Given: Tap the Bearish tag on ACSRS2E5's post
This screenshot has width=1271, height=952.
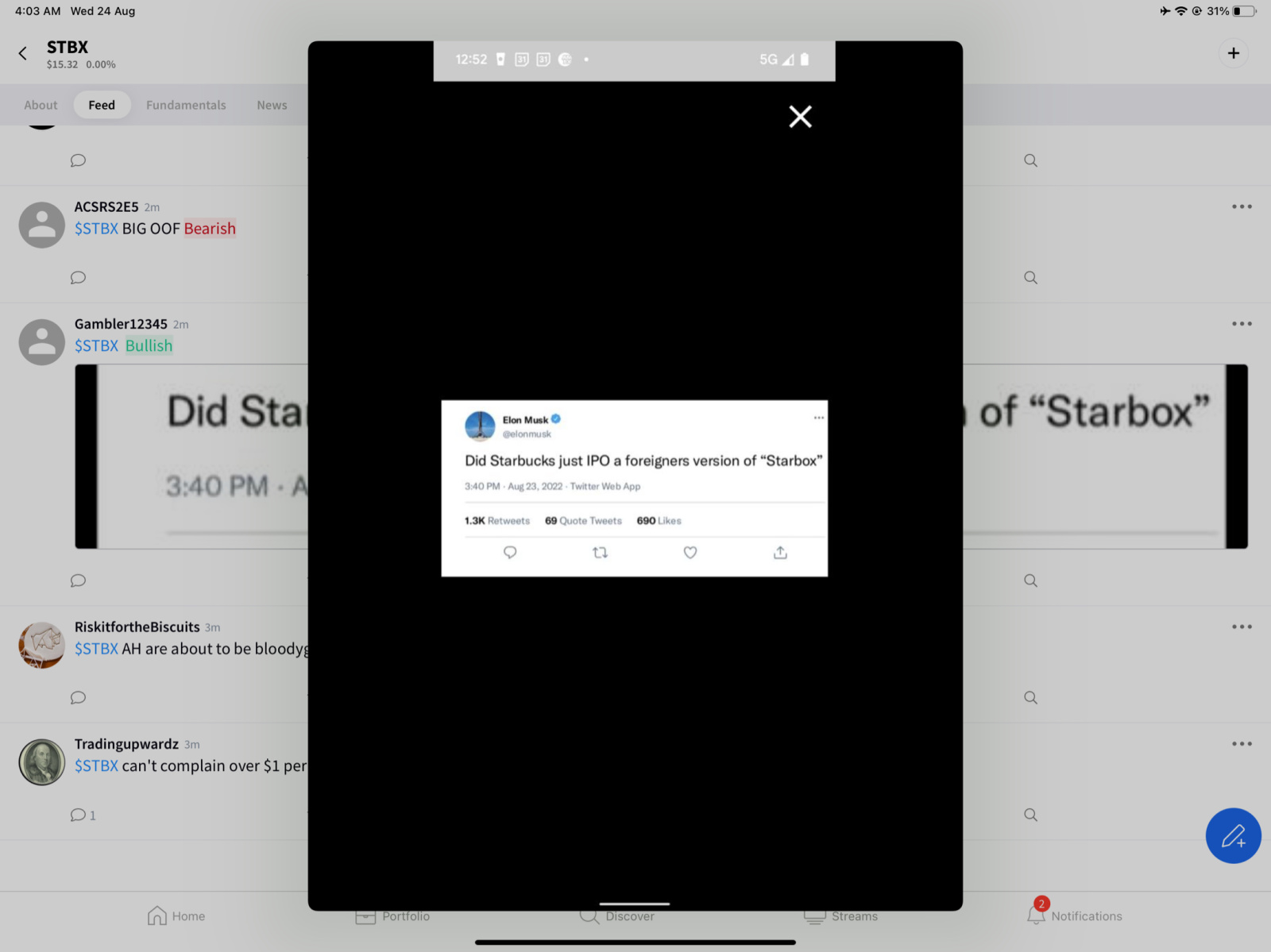Looking at the screenshot, I should [210, 229].
